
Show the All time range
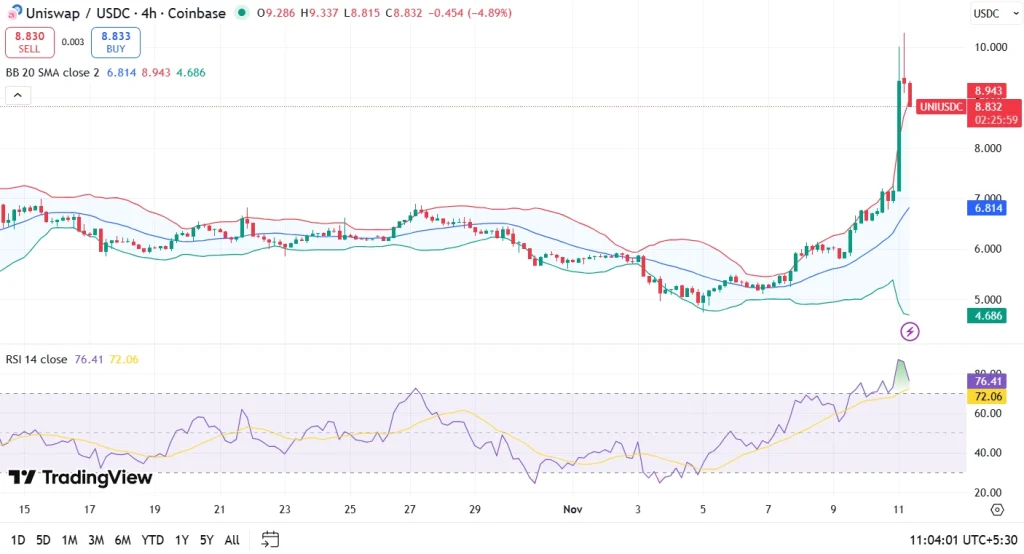(231, 540)
